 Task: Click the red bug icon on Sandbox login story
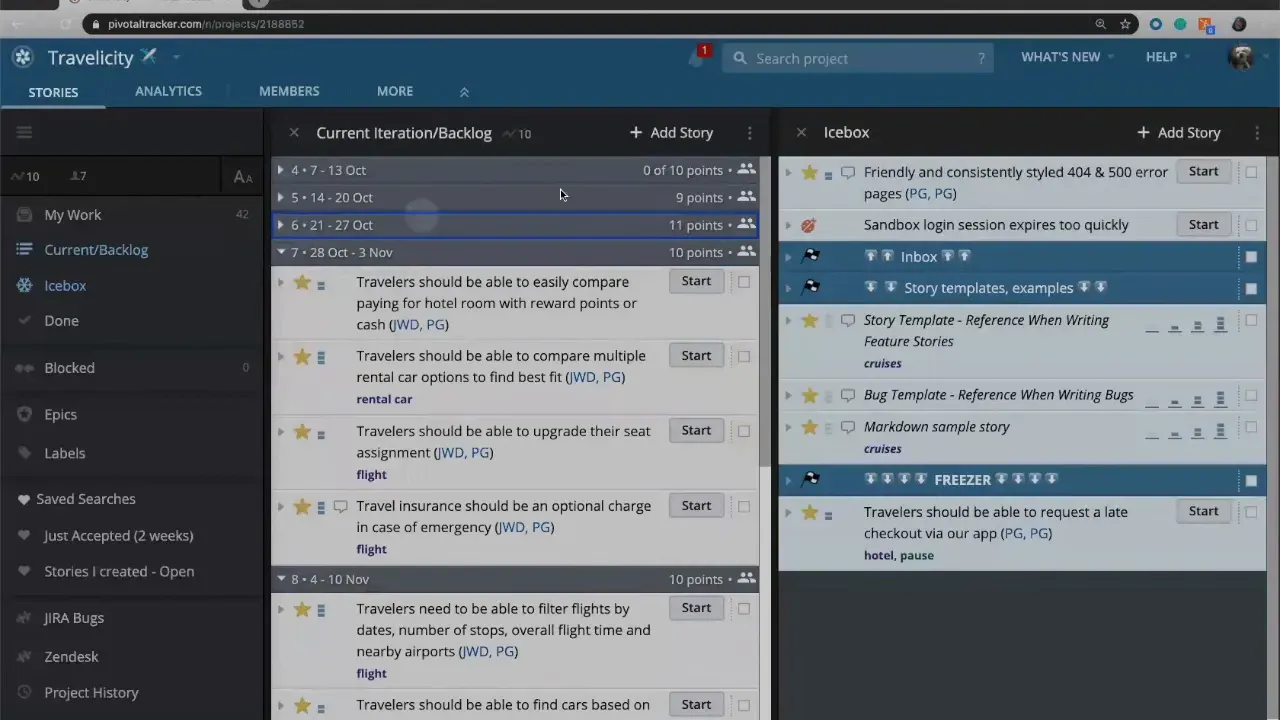click(x=808, y=225)
